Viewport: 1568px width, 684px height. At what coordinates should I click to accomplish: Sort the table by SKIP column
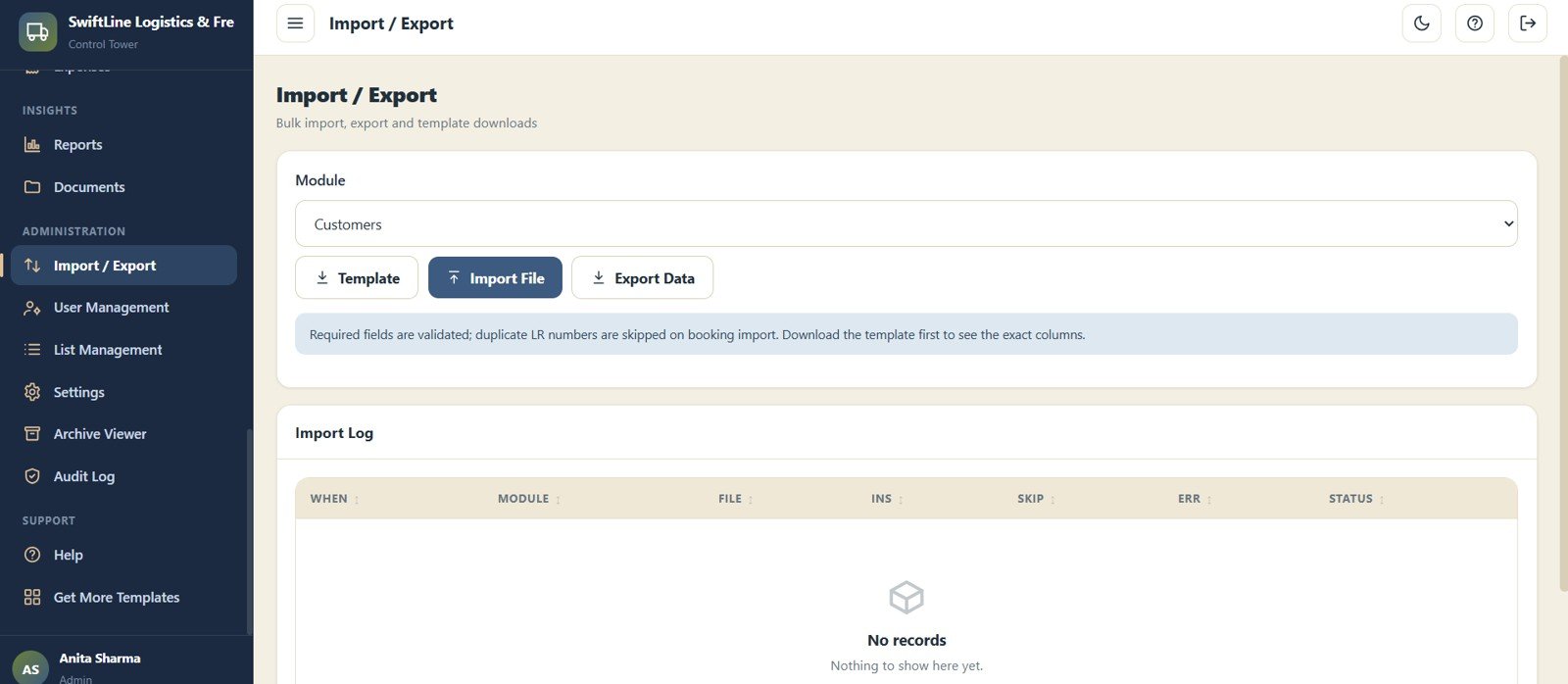point(1036,499)
